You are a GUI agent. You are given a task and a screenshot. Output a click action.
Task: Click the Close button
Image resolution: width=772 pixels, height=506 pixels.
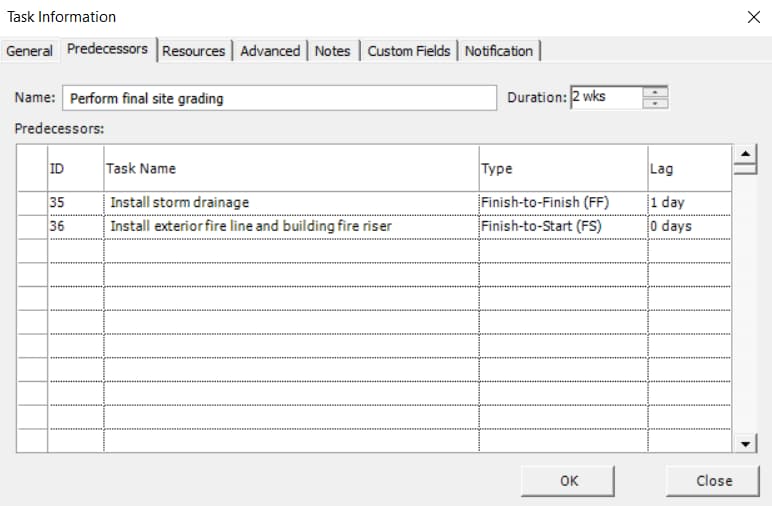(x=713, y=481)
